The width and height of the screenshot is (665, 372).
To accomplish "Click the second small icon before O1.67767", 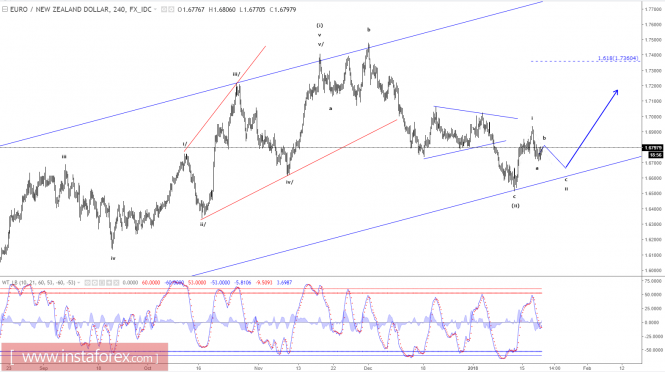I will point(171,9).
